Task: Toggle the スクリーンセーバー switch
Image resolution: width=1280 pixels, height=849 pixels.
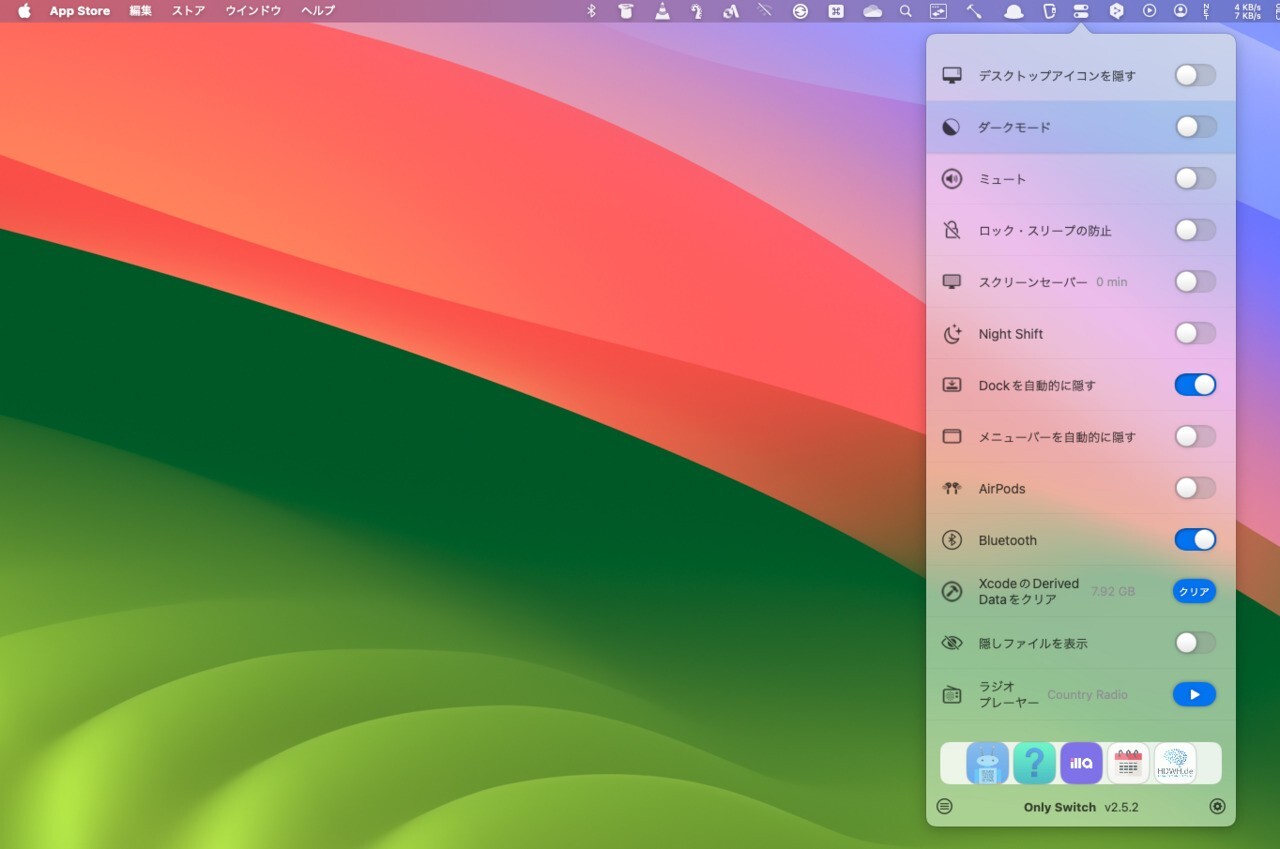Action: tap(1195, 282)
